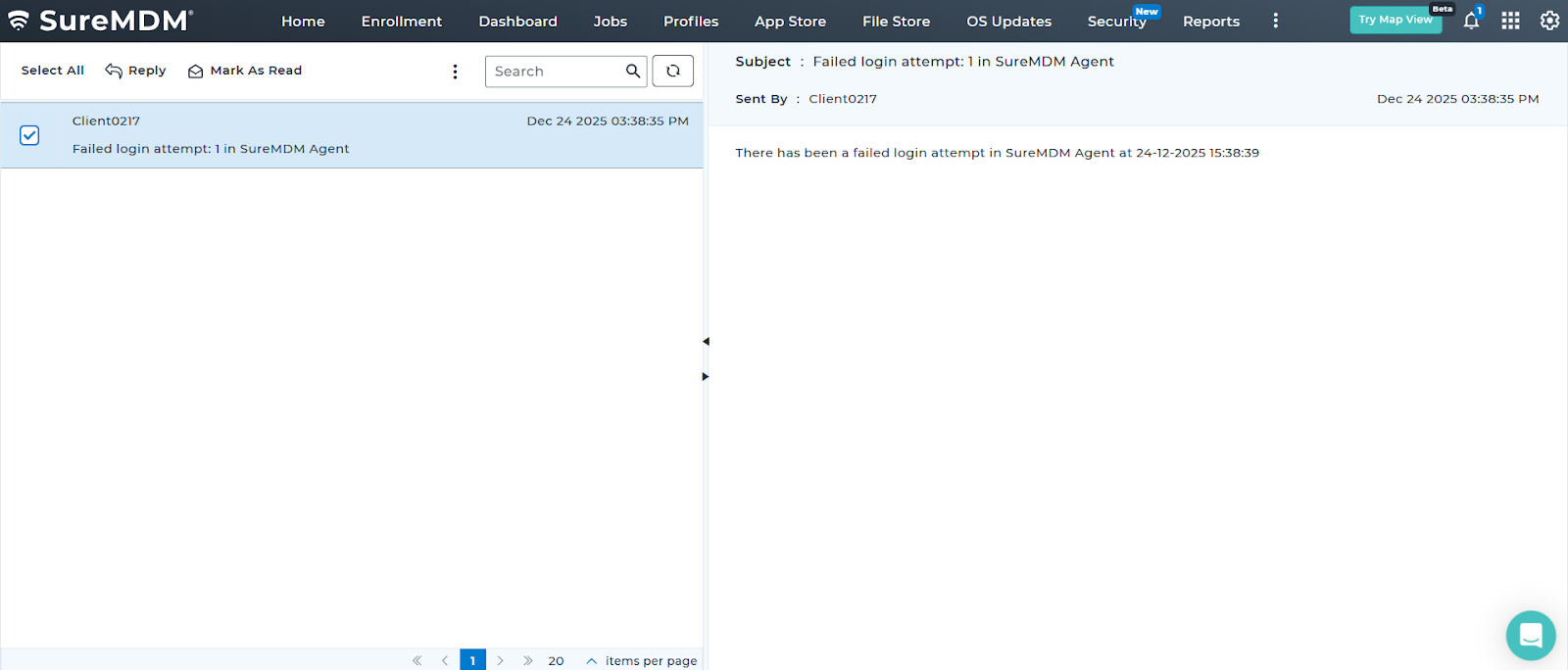
Task: Uncheck the Client0217 message checkbox
Action: (x=29, y=135)
